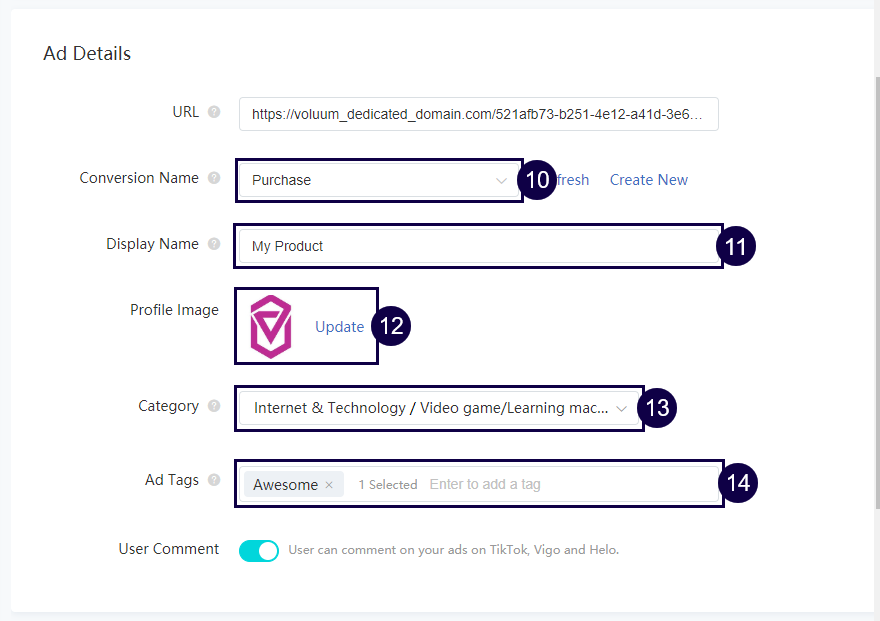Image resolution: width=880 pixels, height=621 pixels.
Task: Click the Create New link
Action: pyautogui.click(x=648, y=180)
